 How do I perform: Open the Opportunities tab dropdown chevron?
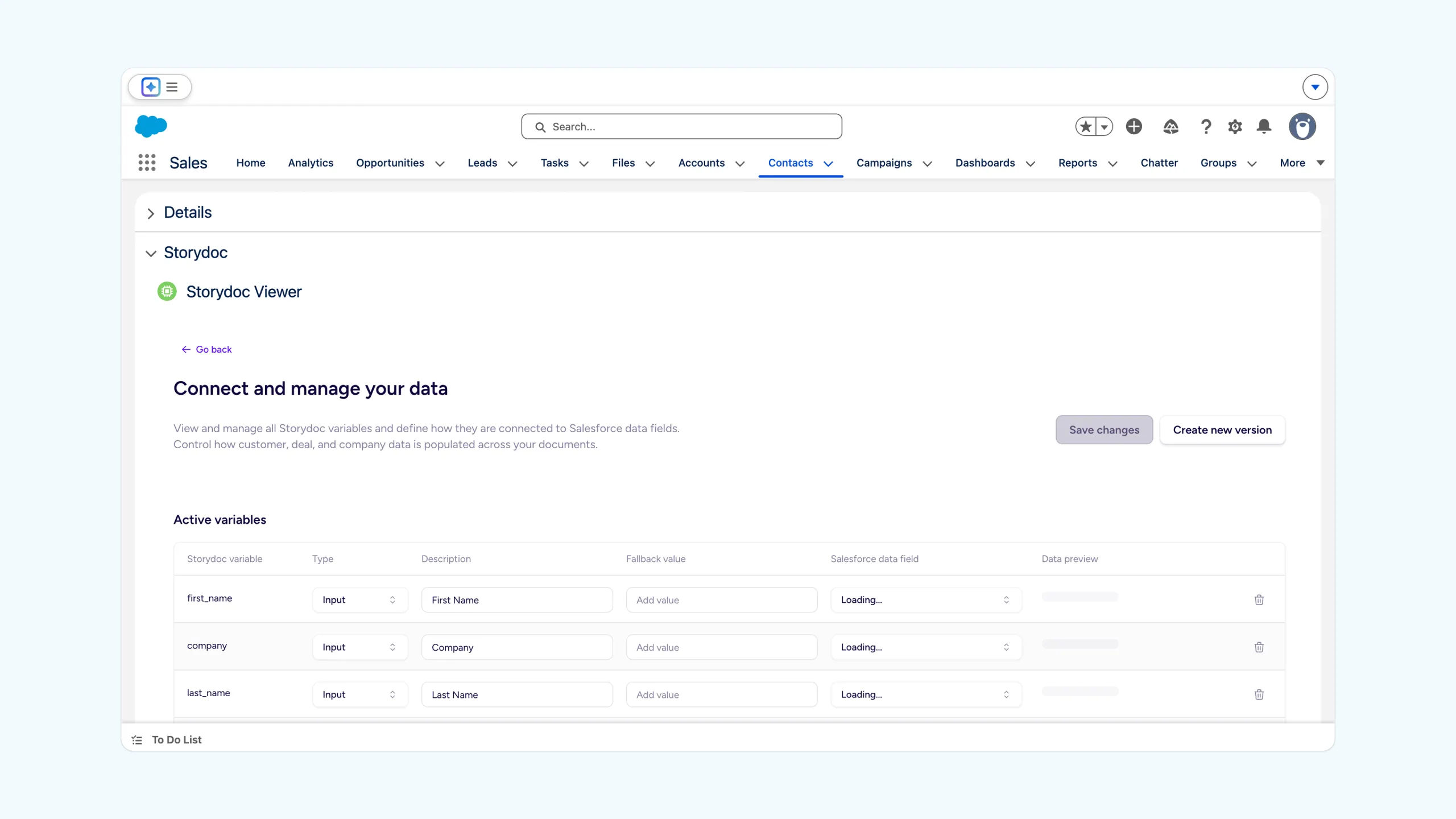[440, 164]
